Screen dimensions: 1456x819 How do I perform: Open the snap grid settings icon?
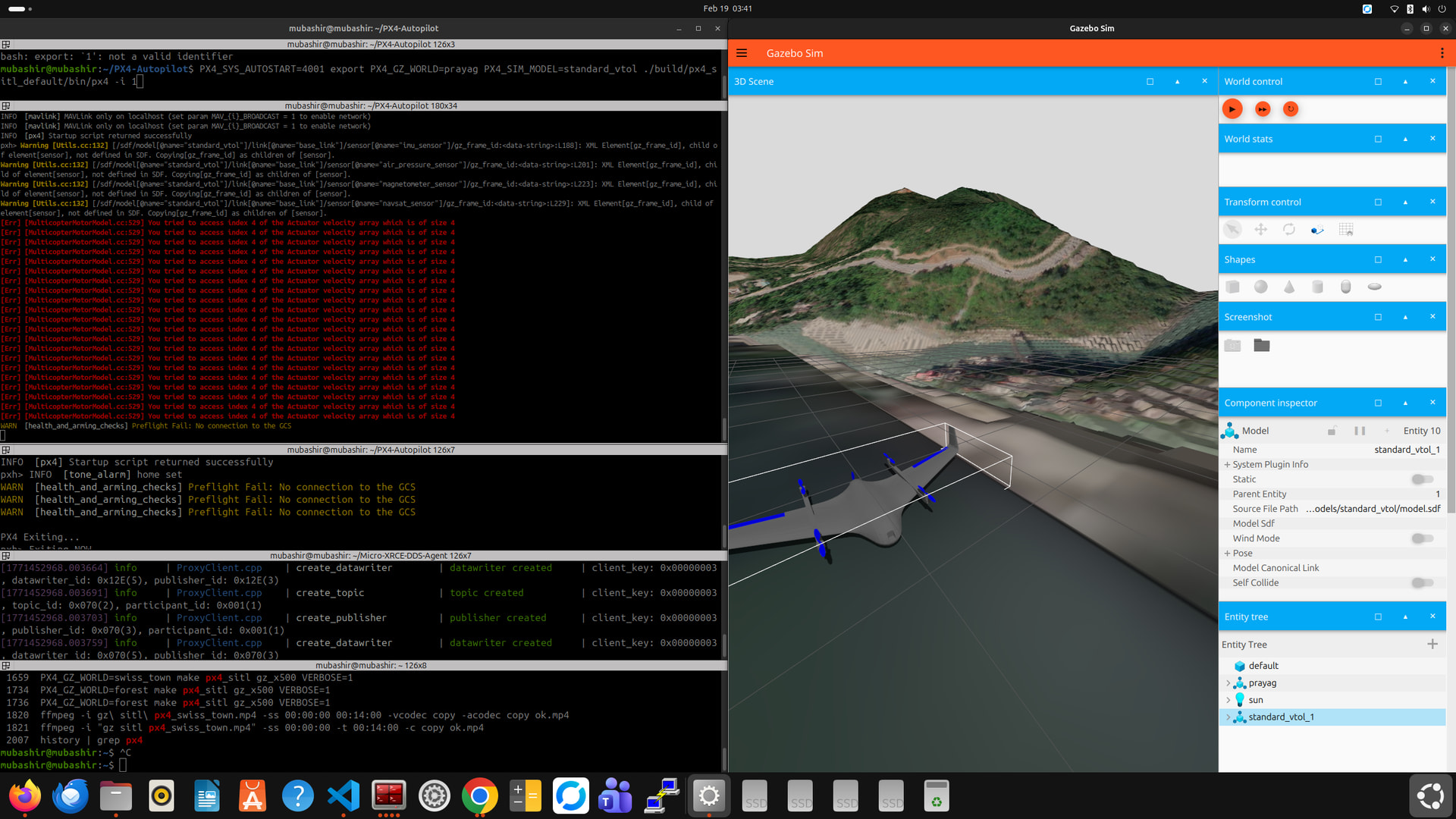(x=1346, y=229)
